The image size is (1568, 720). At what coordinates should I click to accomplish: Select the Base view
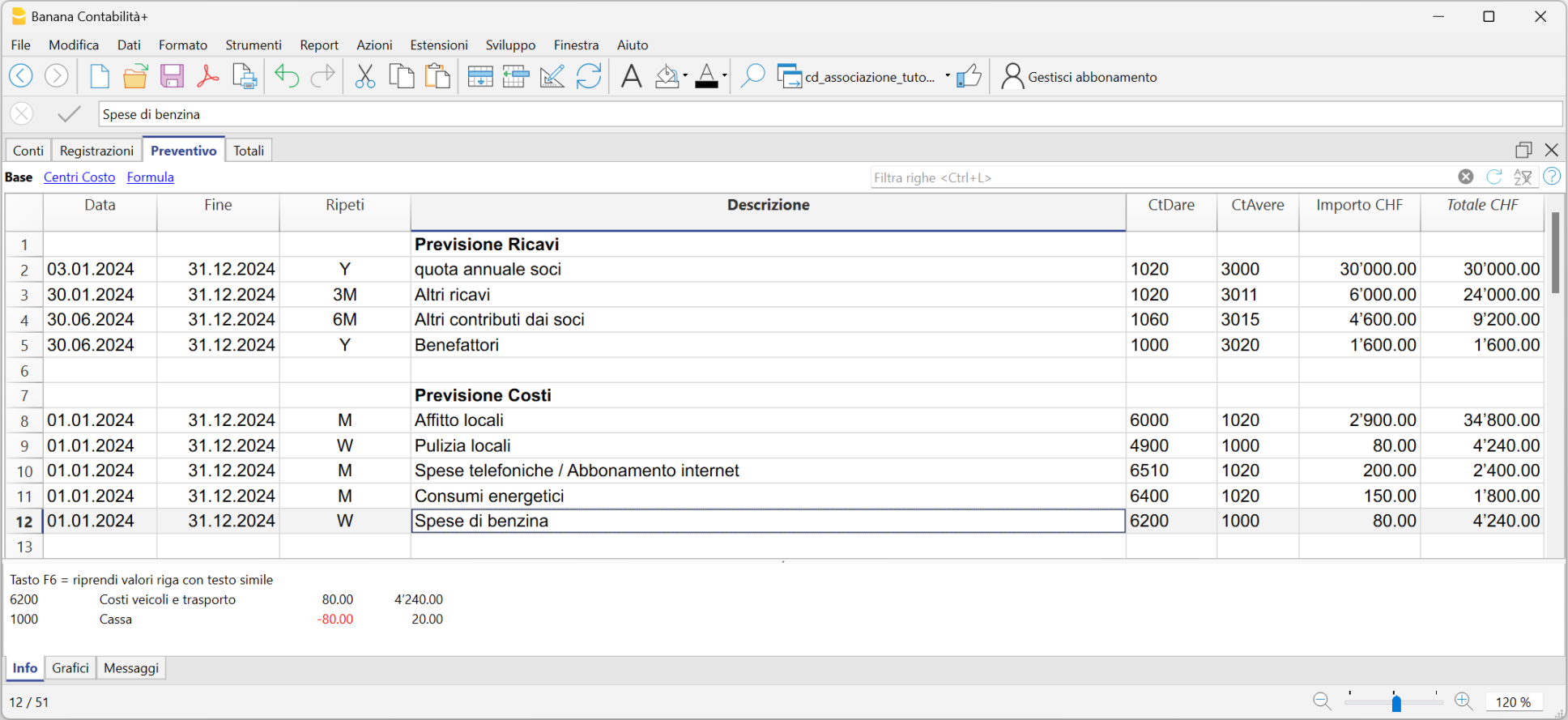19,177
